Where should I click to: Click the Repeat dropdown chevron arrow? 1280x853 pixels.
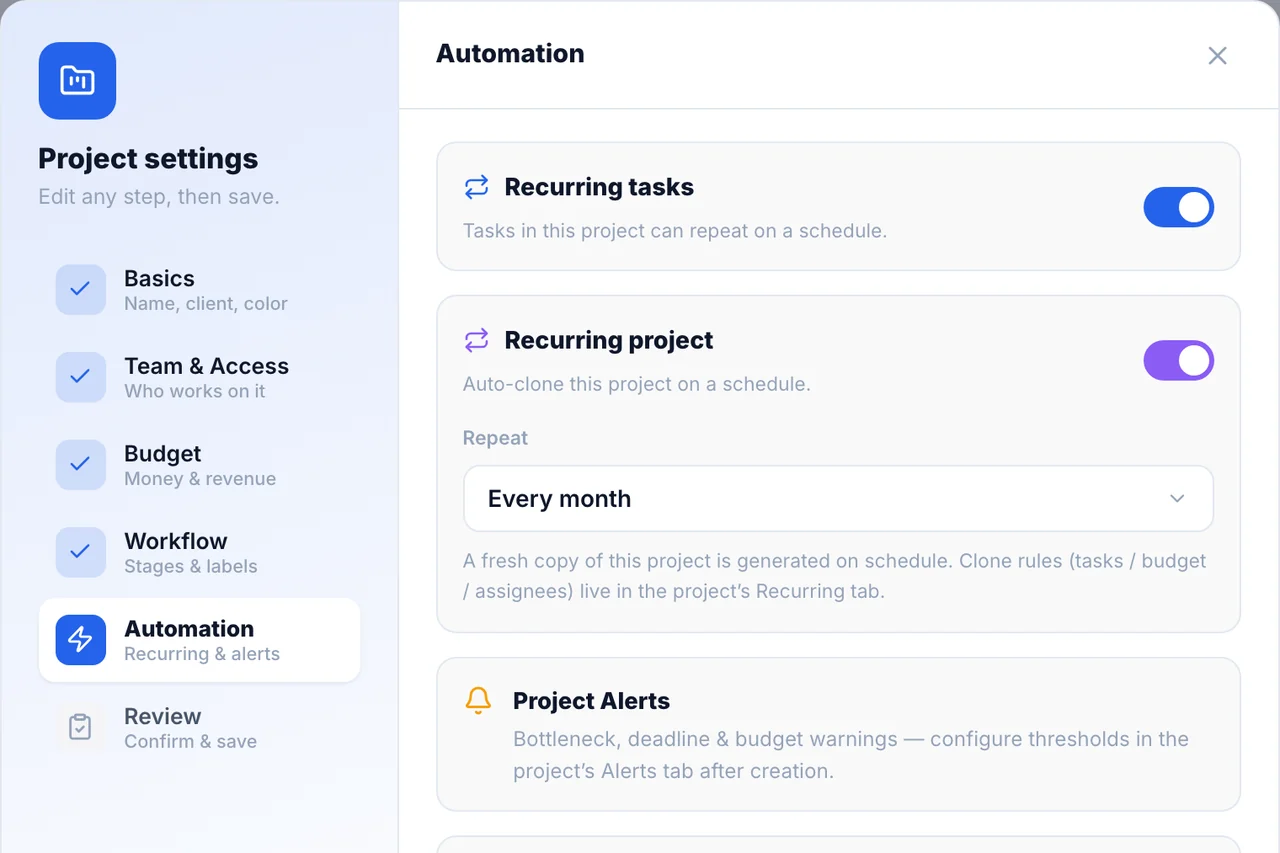1177,498
